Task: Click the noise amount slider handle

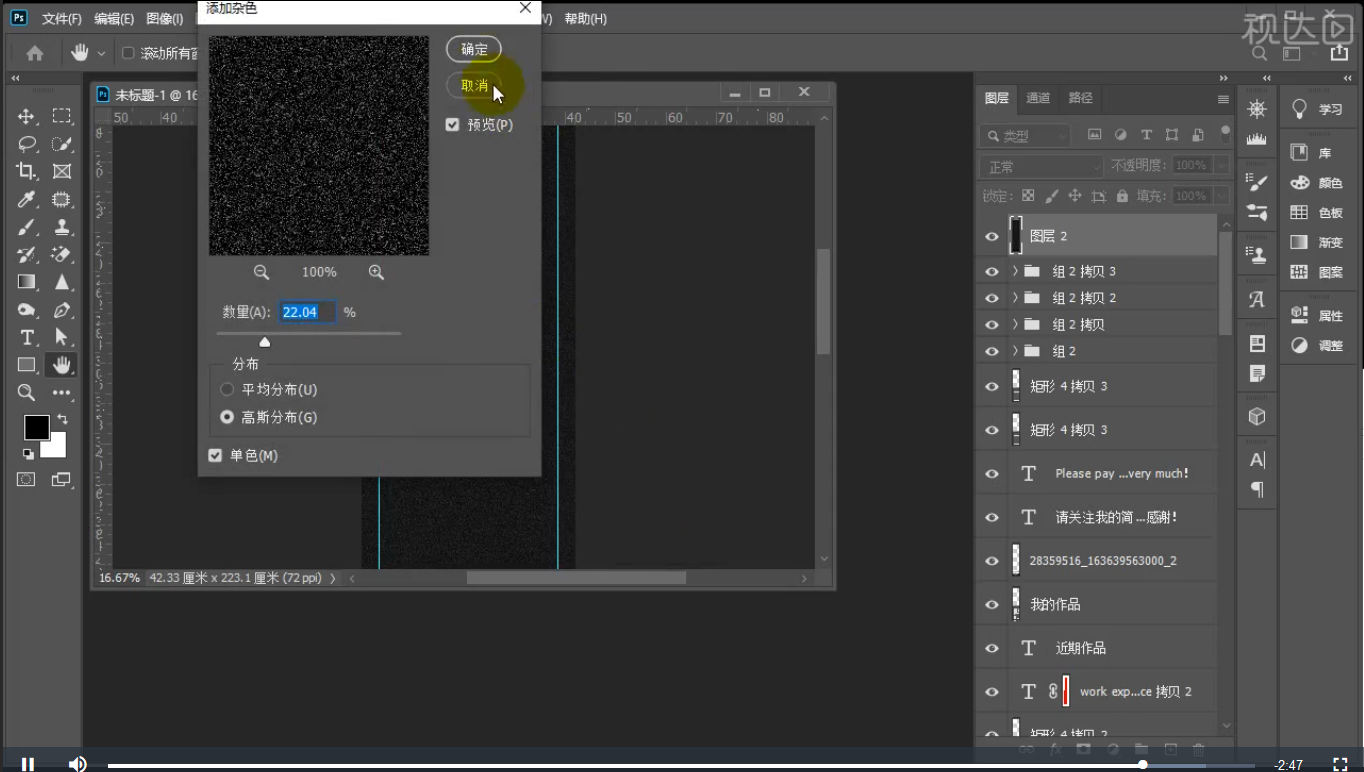Action: click(x=264, y=342)
